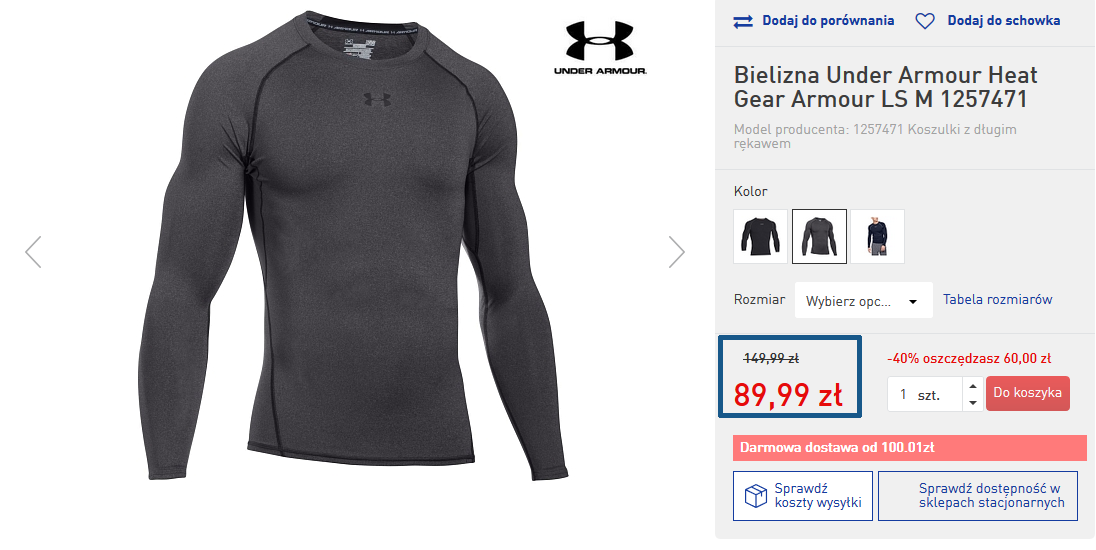The width and height of the screenshot is (1096, 550).
Task: Check availability in stationary stores
Action: point(977,496)
